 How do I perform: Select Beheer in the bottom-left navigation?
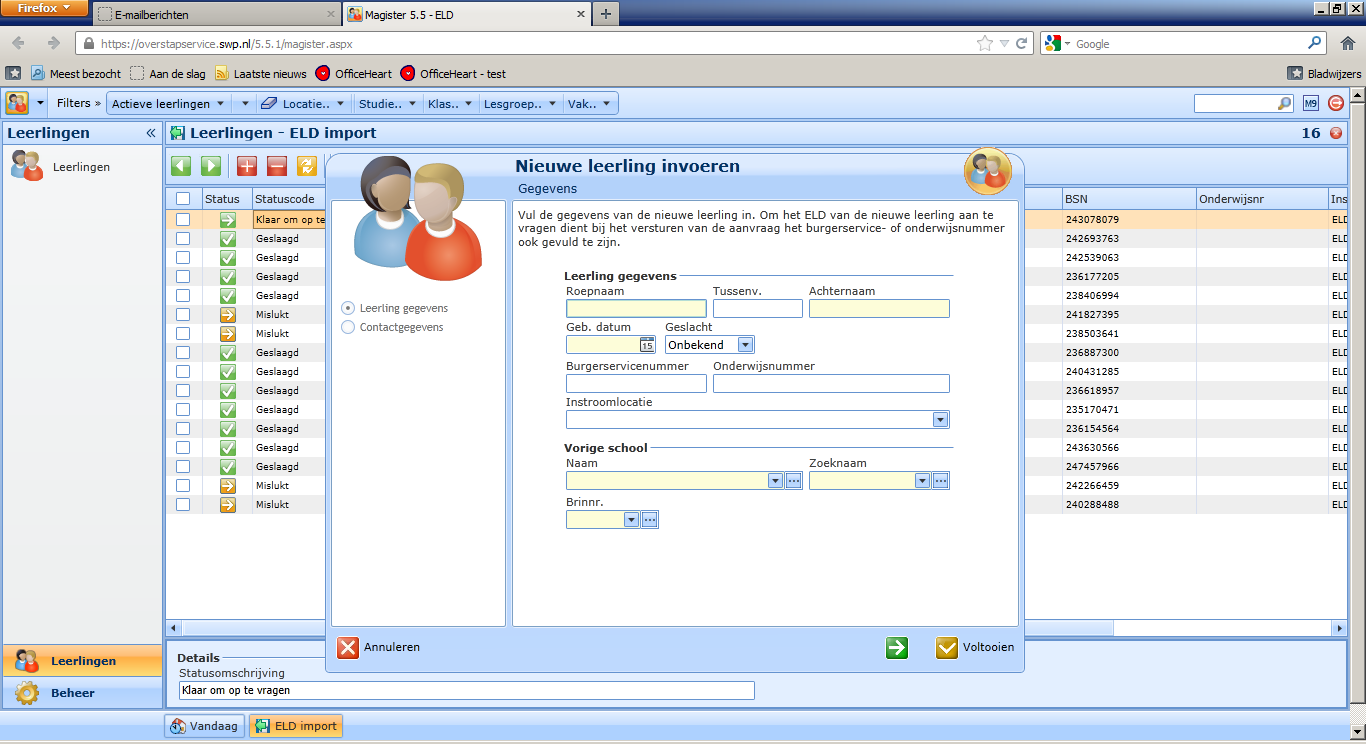tap(82, 693)
